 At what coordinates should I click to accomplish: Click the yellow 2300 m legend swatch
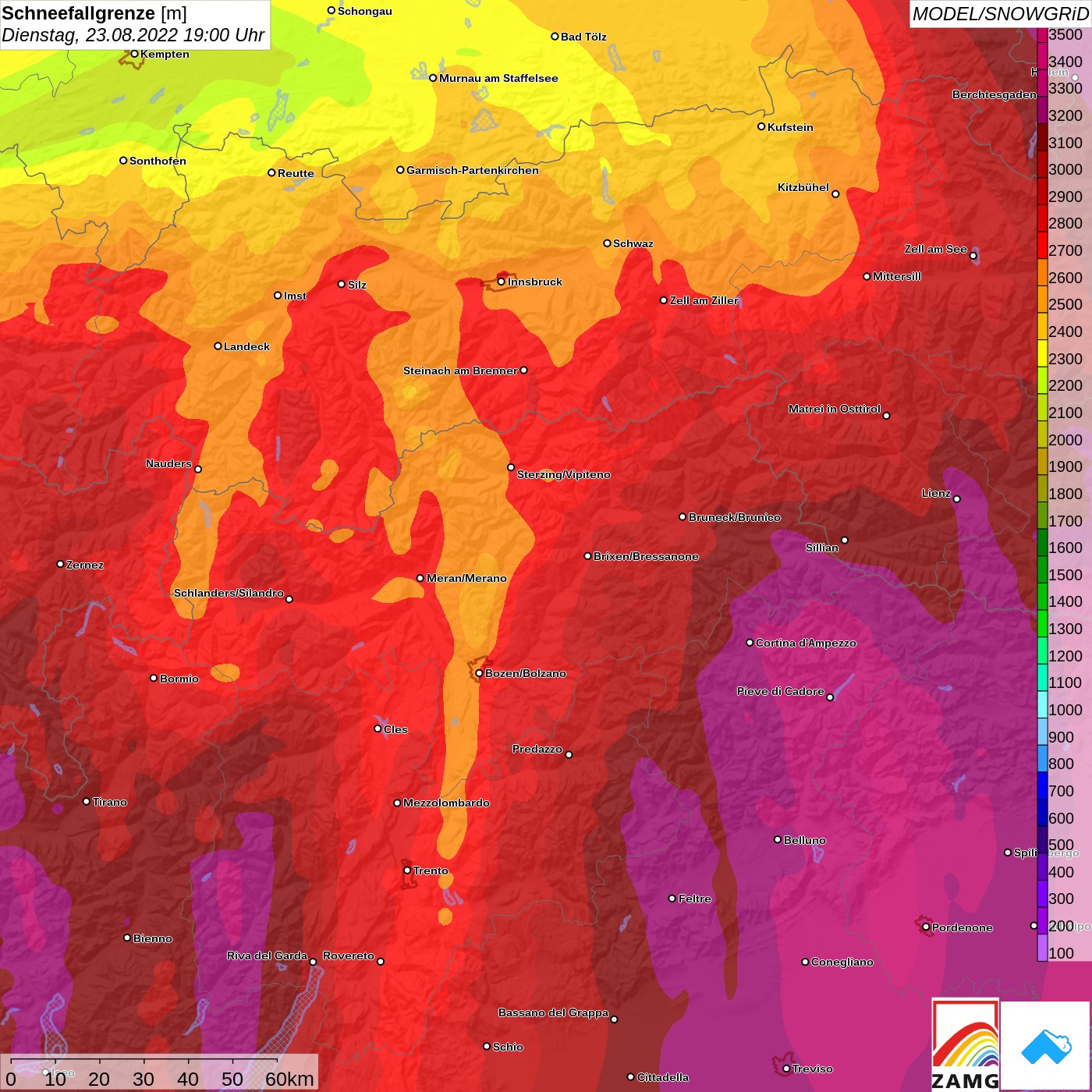(x=1042, y=353)
